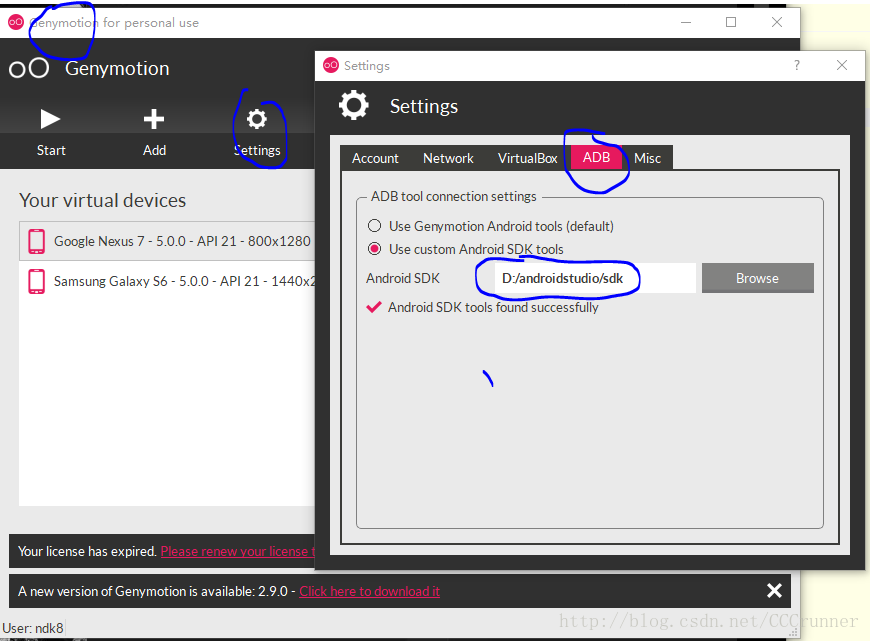
Task: Click the phone icon beside Samsung Galaxy S6
Action: tap(37, 281)
